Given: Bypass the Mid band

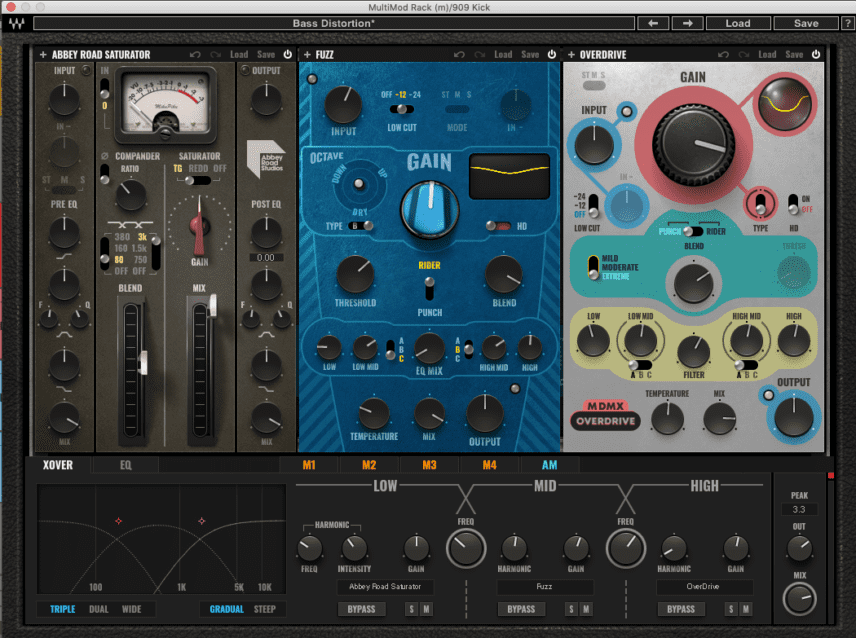Looking at the screenshot, I should pos(521,609).
